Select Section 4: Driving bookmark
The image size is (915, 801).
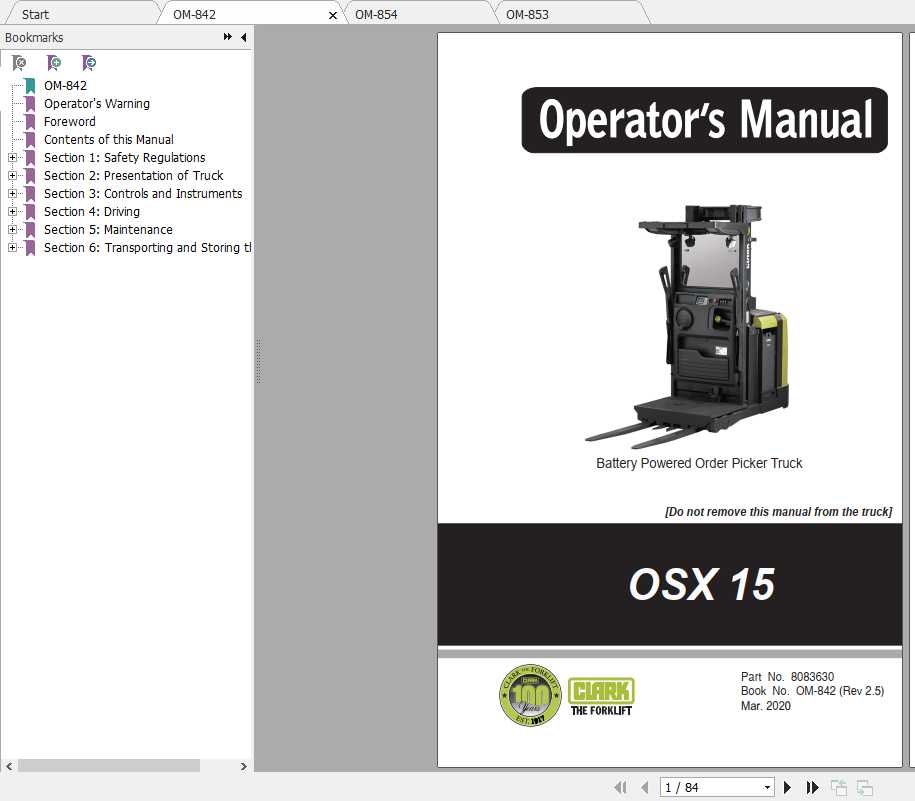click(x=92, y=212)
